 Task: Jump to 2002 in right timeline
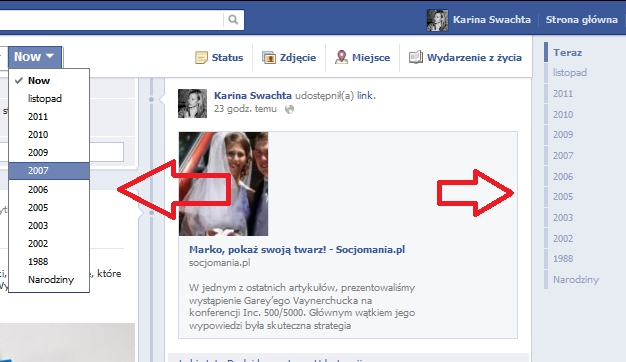tap(563, 239)
